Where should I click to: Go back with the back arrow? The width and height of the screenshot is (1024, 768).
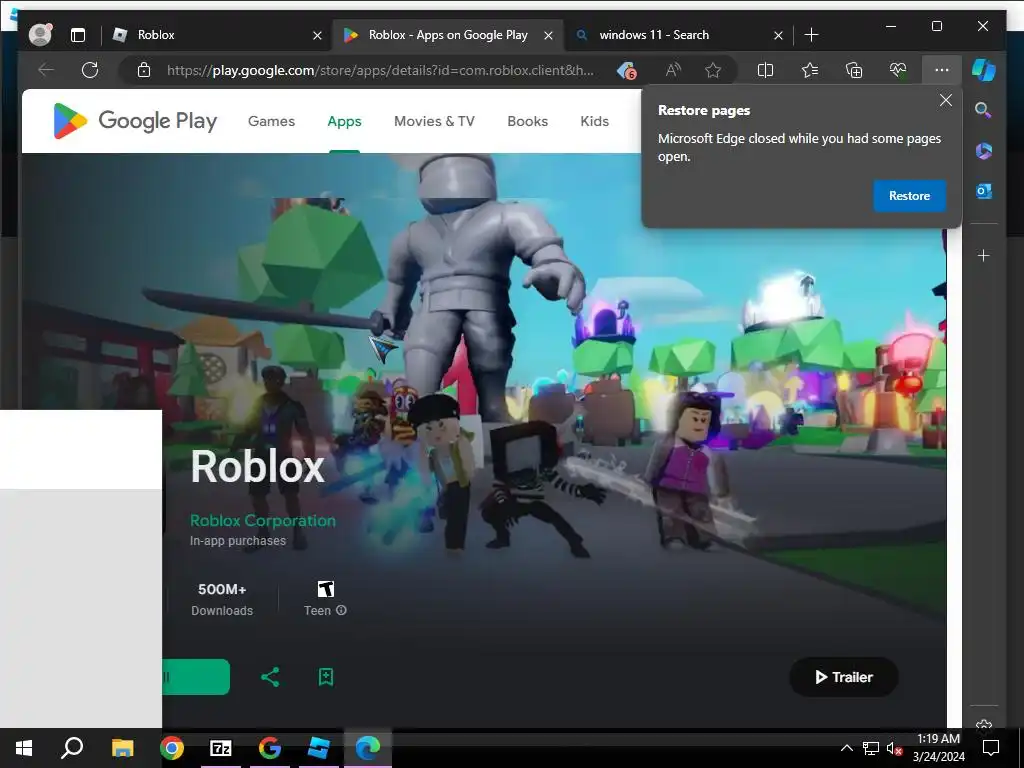[46, 70]
